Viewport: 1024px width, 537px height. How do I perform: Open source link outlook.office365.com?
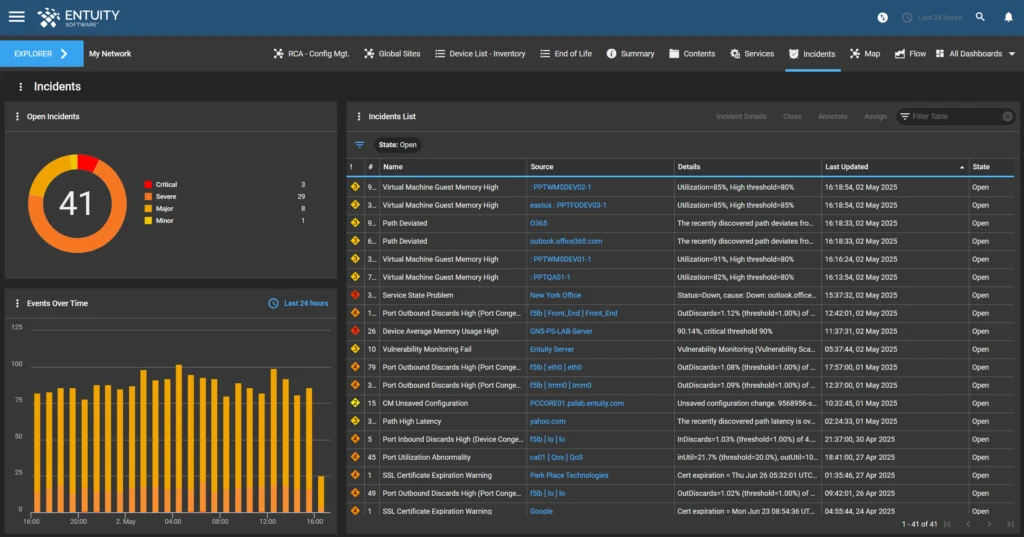point(566,241)
